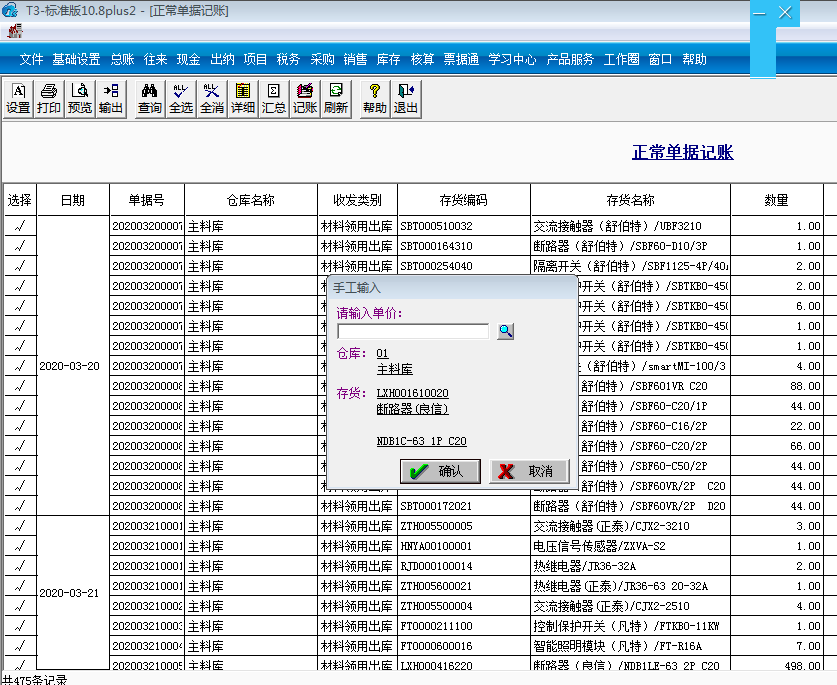Open the 帮助 help toolbar icon
Viewport: 837px width, 685px height.
(x=375, y=99)
